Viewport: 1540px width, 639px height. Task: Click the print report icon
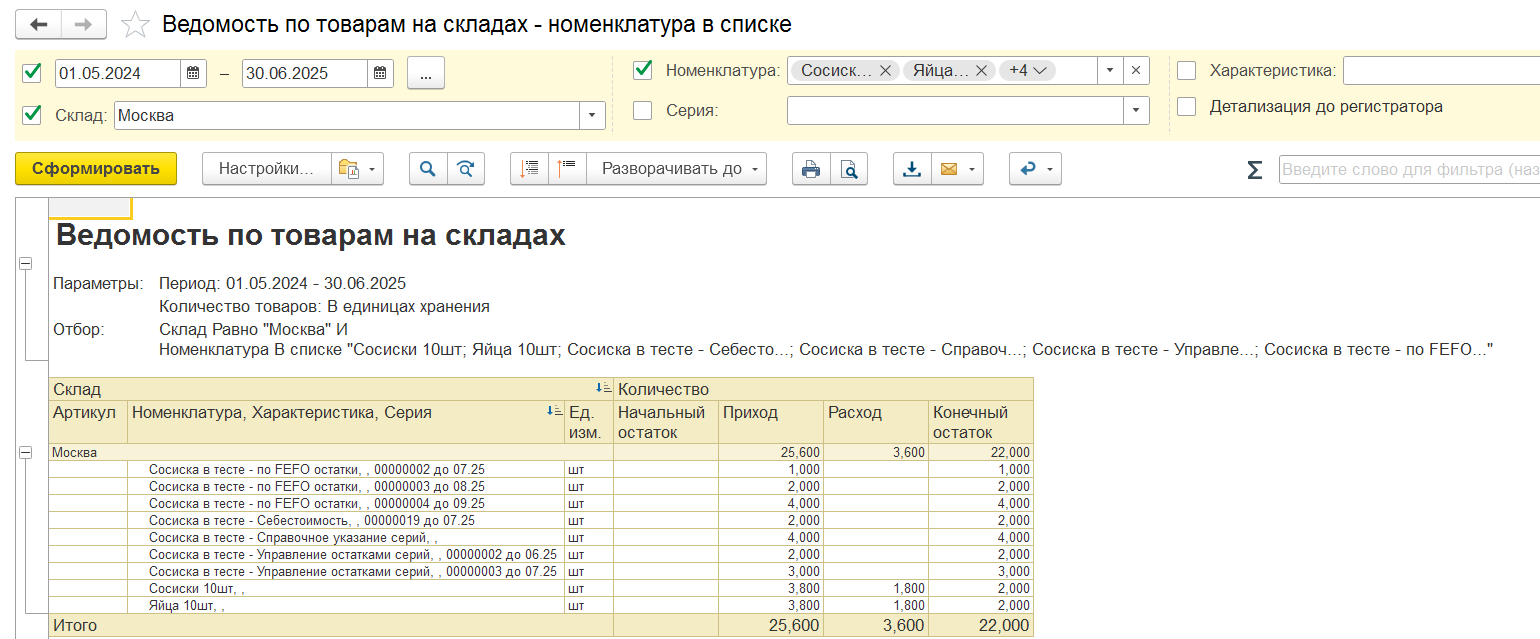pyautogui.click(x=811, y=169)
